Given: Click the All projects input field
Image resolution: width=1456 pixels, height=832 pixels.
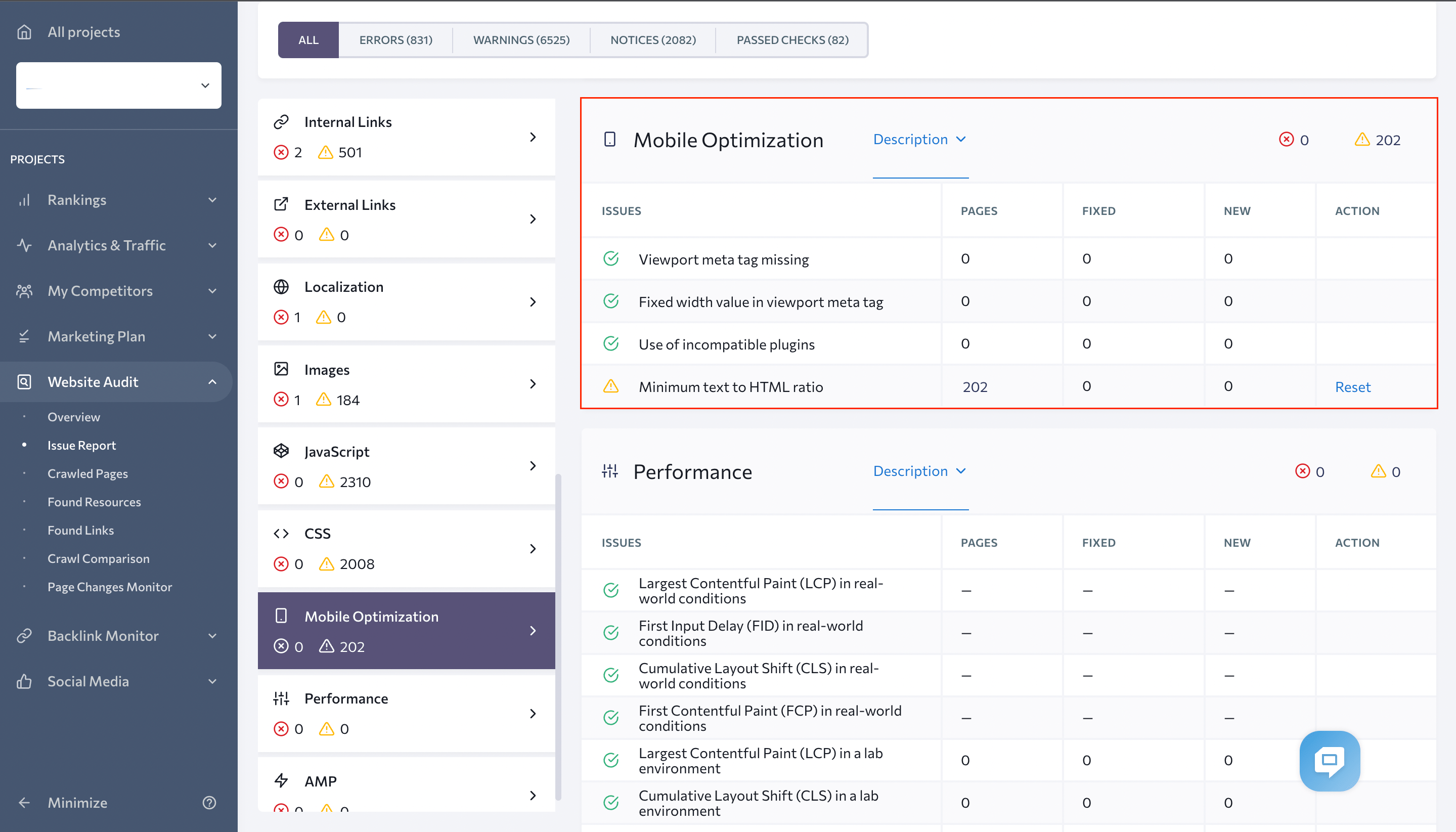Looking at the screenshot, I should pyautogui.click(x=119, y=84).
